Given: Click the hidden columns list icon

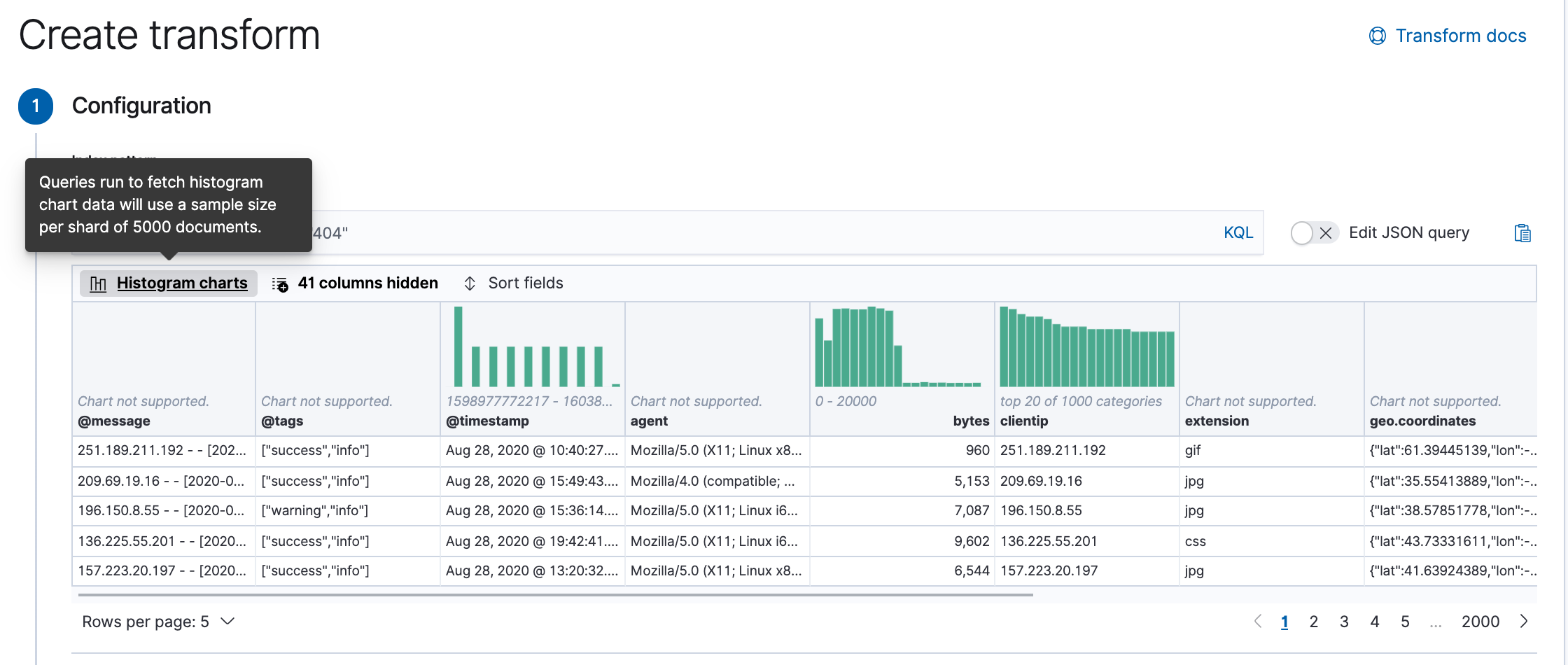Looking at the screenshot, I should (x=280, y=284).
